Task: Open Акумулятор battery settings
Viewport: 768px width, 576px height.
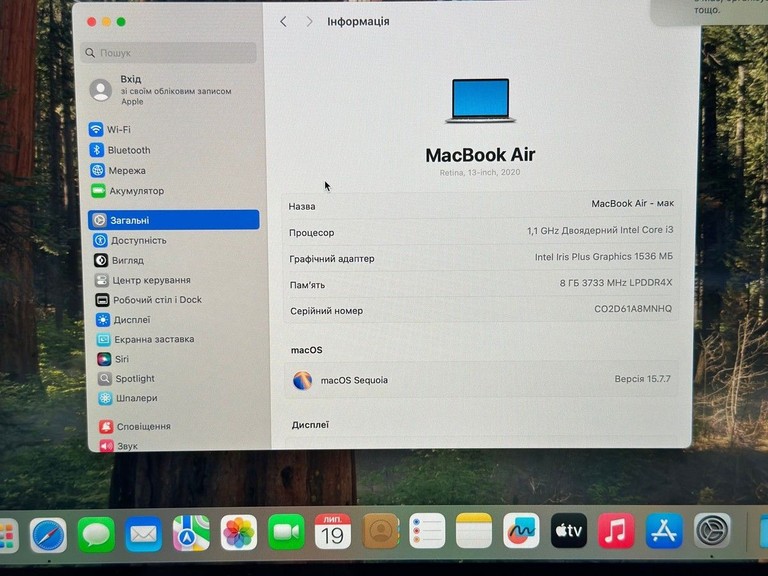Action: [127, 191]
